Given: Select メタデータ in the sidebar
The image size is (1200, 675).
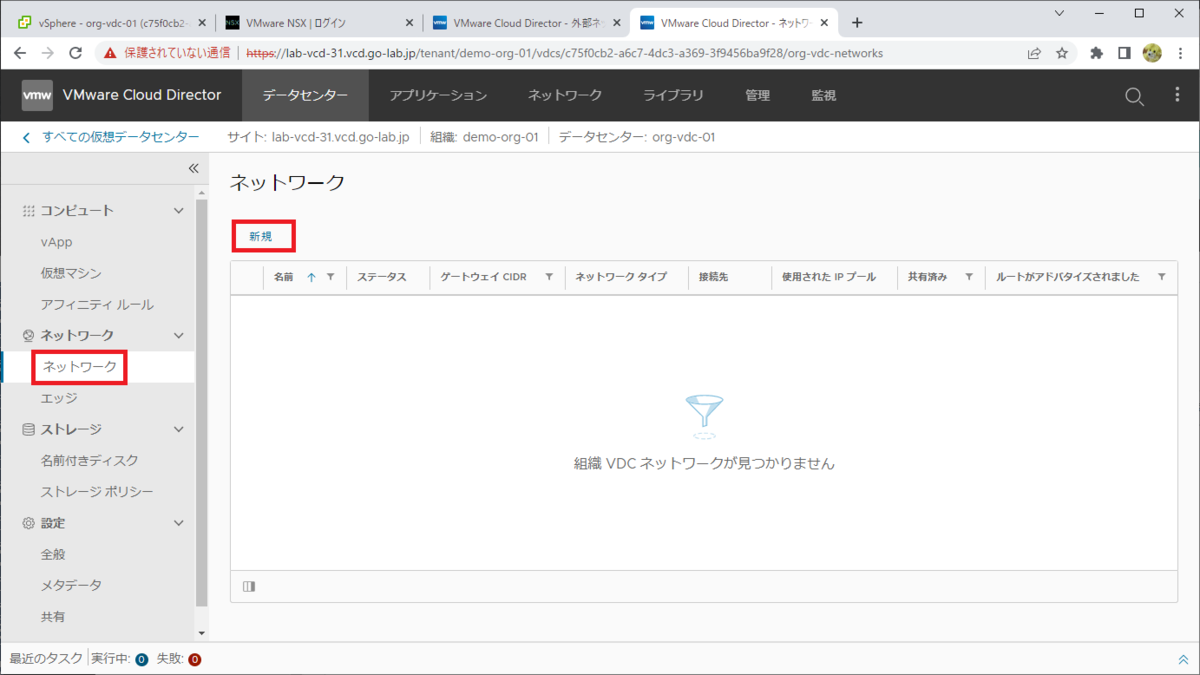Looking at the screenshot, I should pos(71,585).
